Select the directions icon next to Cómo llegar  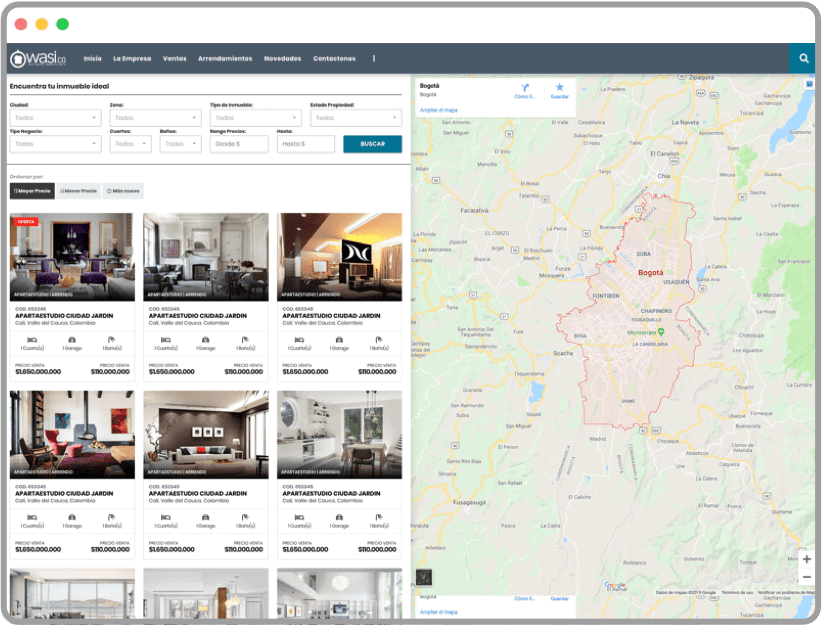point(524,88)
